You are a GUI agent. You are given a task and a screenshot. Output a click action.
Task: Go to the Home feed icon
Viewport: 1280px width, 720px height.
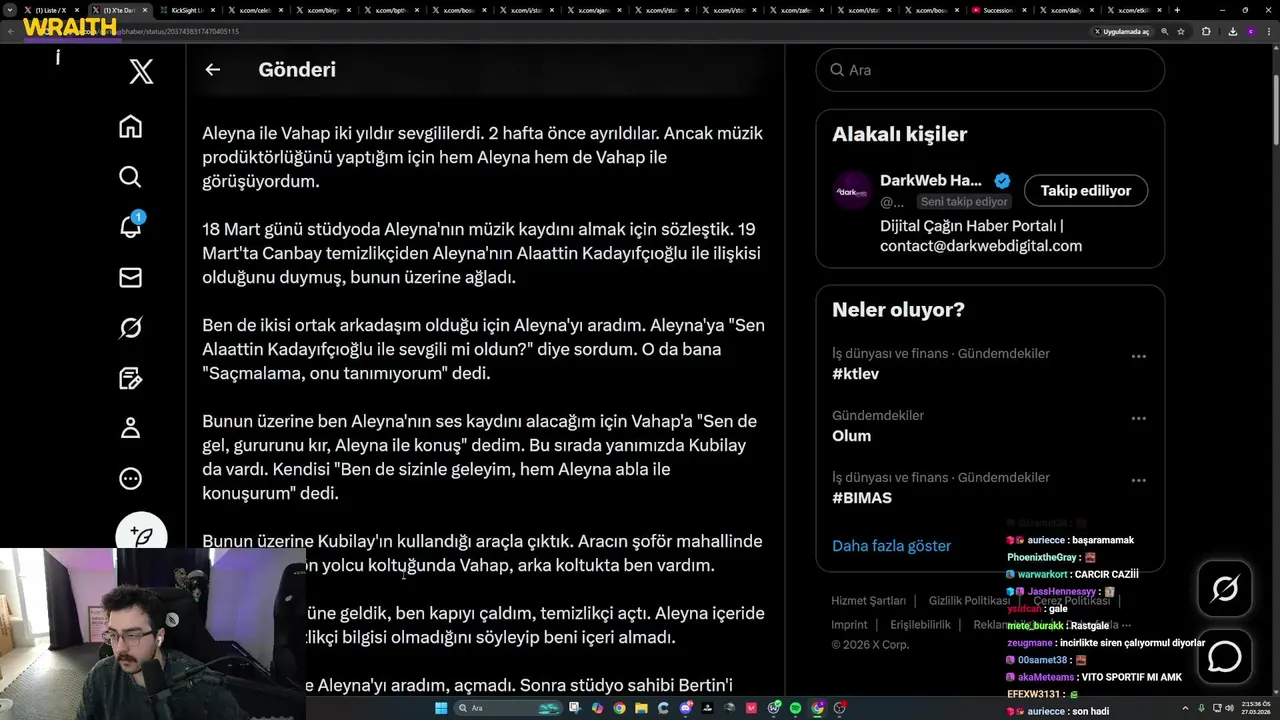point(130,127)
